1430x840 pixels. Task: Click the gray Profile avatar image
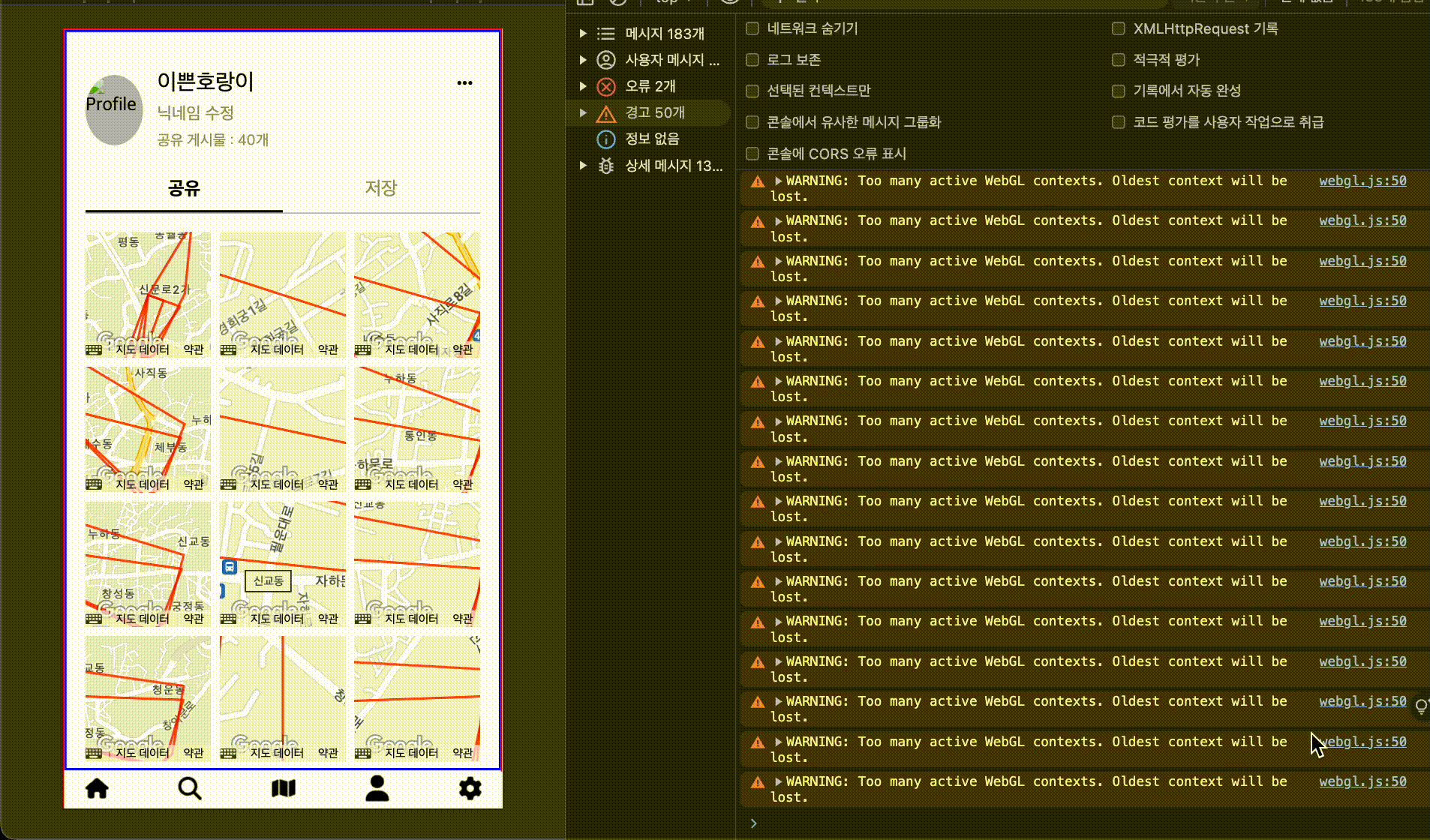(114, 109)
